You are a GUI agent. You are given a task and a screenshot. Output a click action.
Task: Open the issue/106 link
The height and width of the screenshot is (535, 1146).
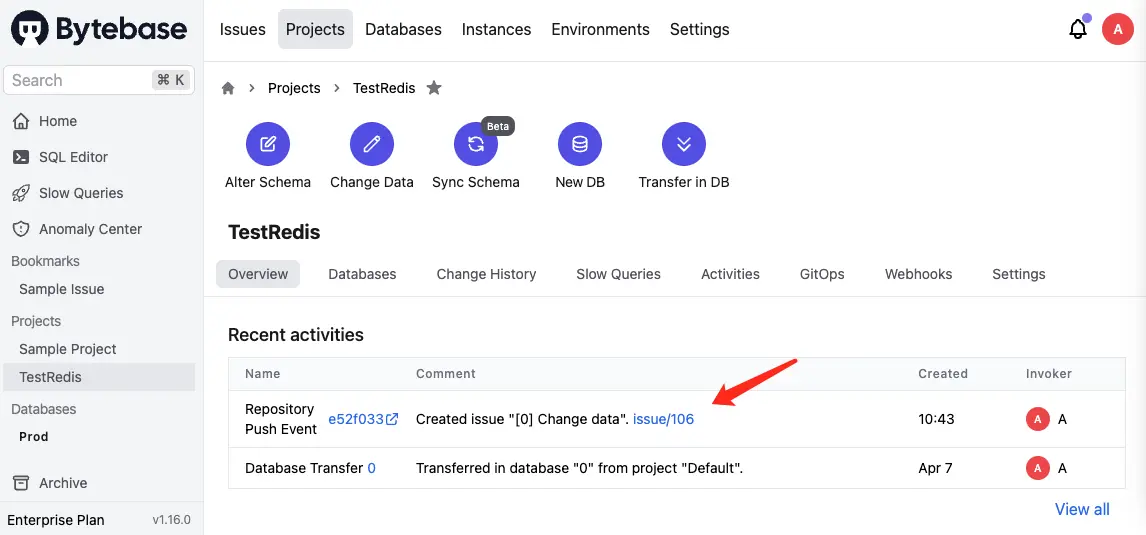[663, 420]
